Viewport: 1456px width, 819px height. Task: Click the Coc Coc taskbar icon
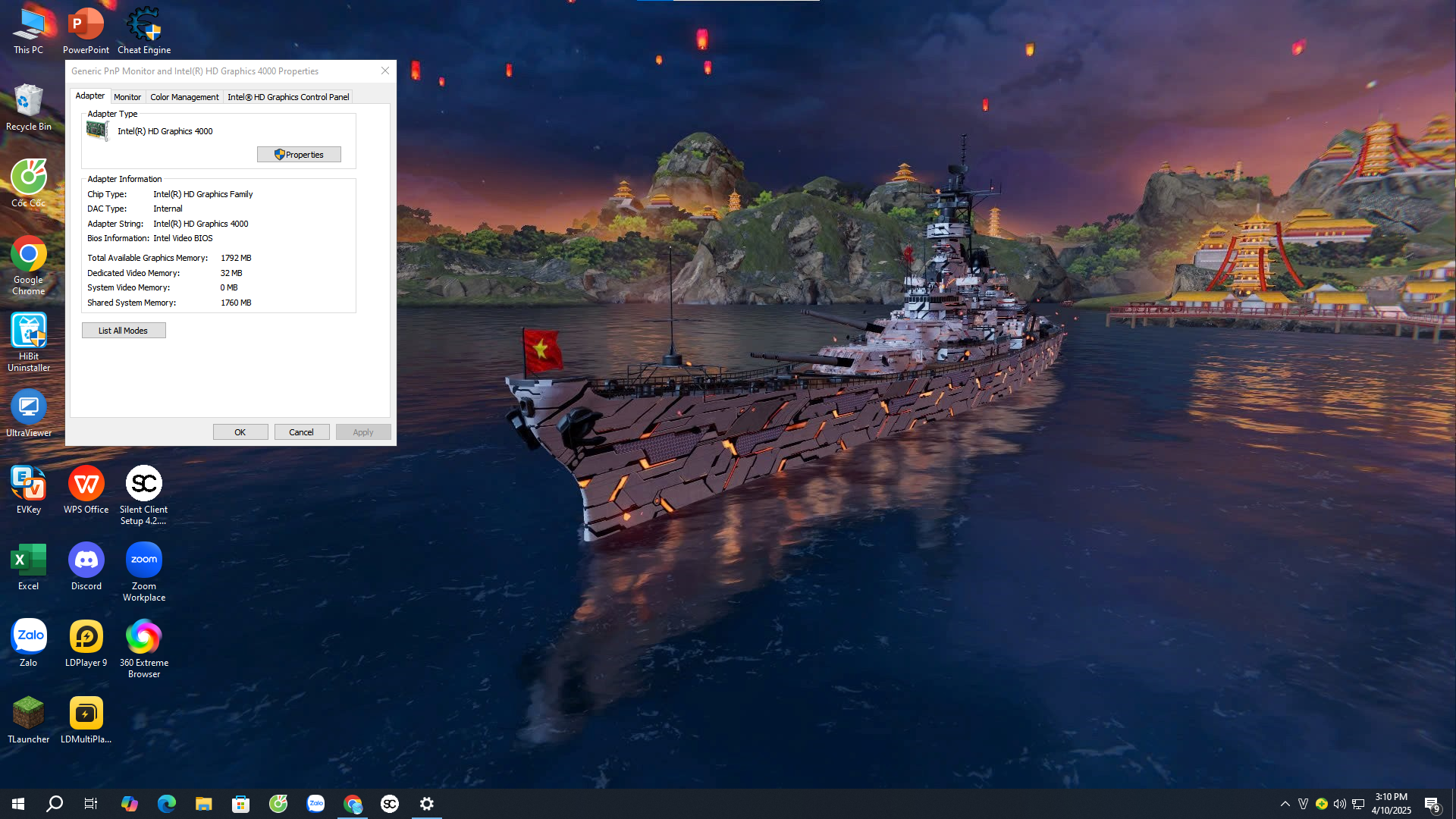click(278, 804)
